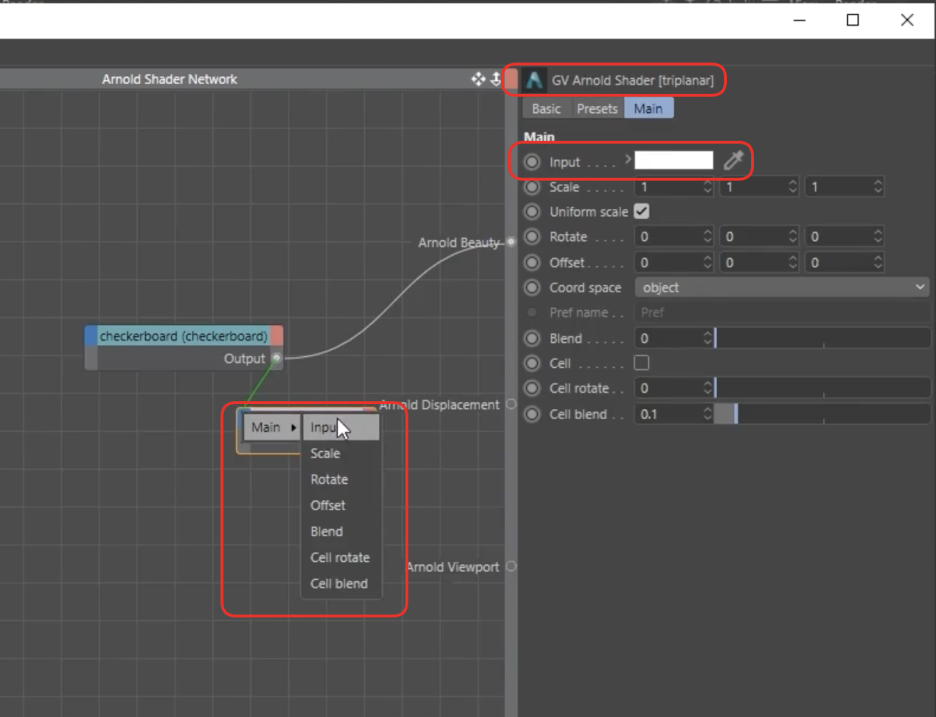Choose Cell blend from the port submenu
936x717 pixels.
click(341, 584)
